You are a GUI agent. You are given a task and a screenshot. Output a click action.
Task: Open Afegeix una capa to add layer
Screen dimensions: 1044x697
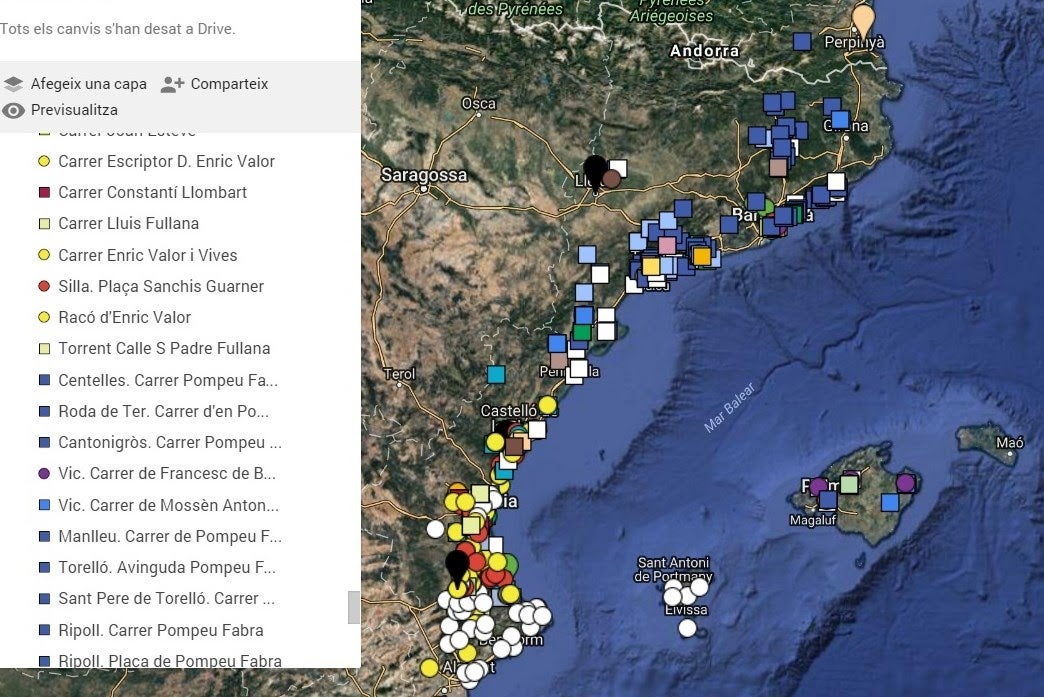point(88,84)
